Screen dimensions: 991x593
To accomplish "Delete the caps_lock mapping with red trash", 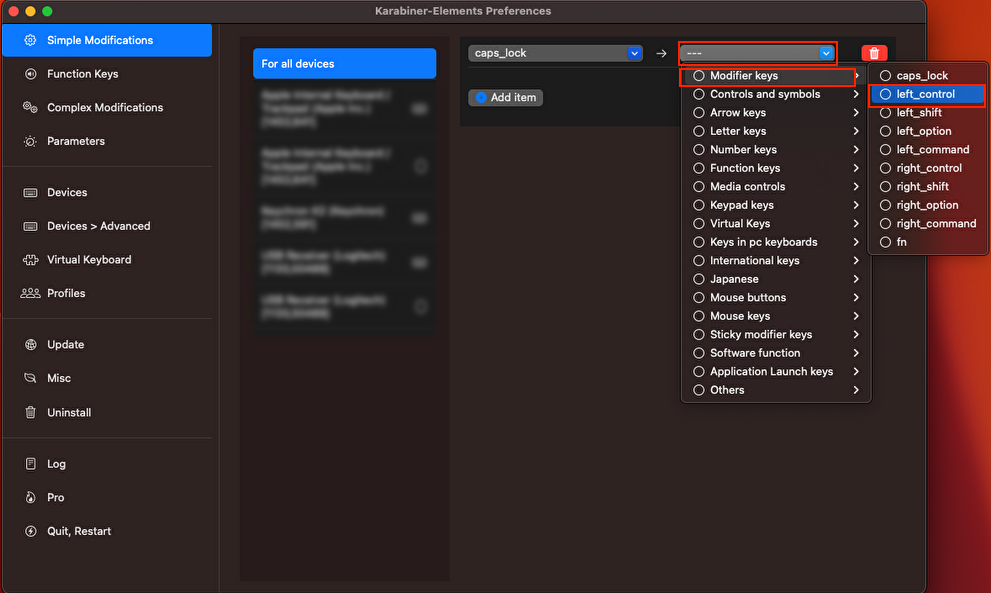I will coord(874,53).
